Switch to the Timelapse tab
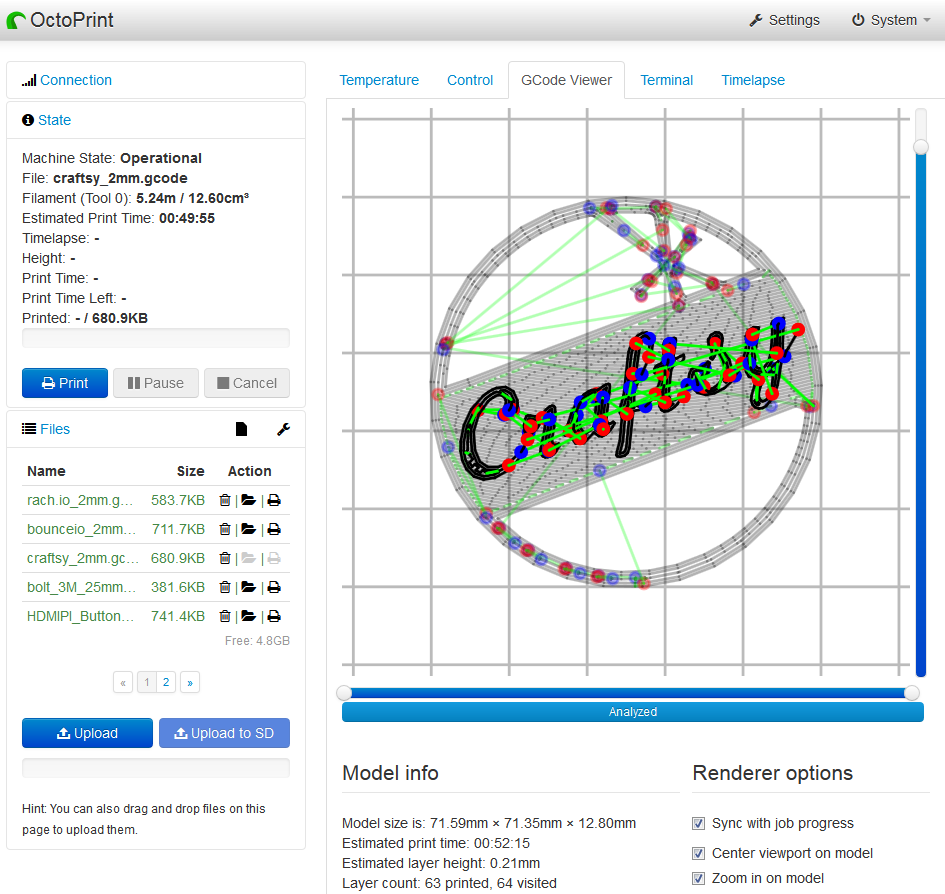 (753, 80)
